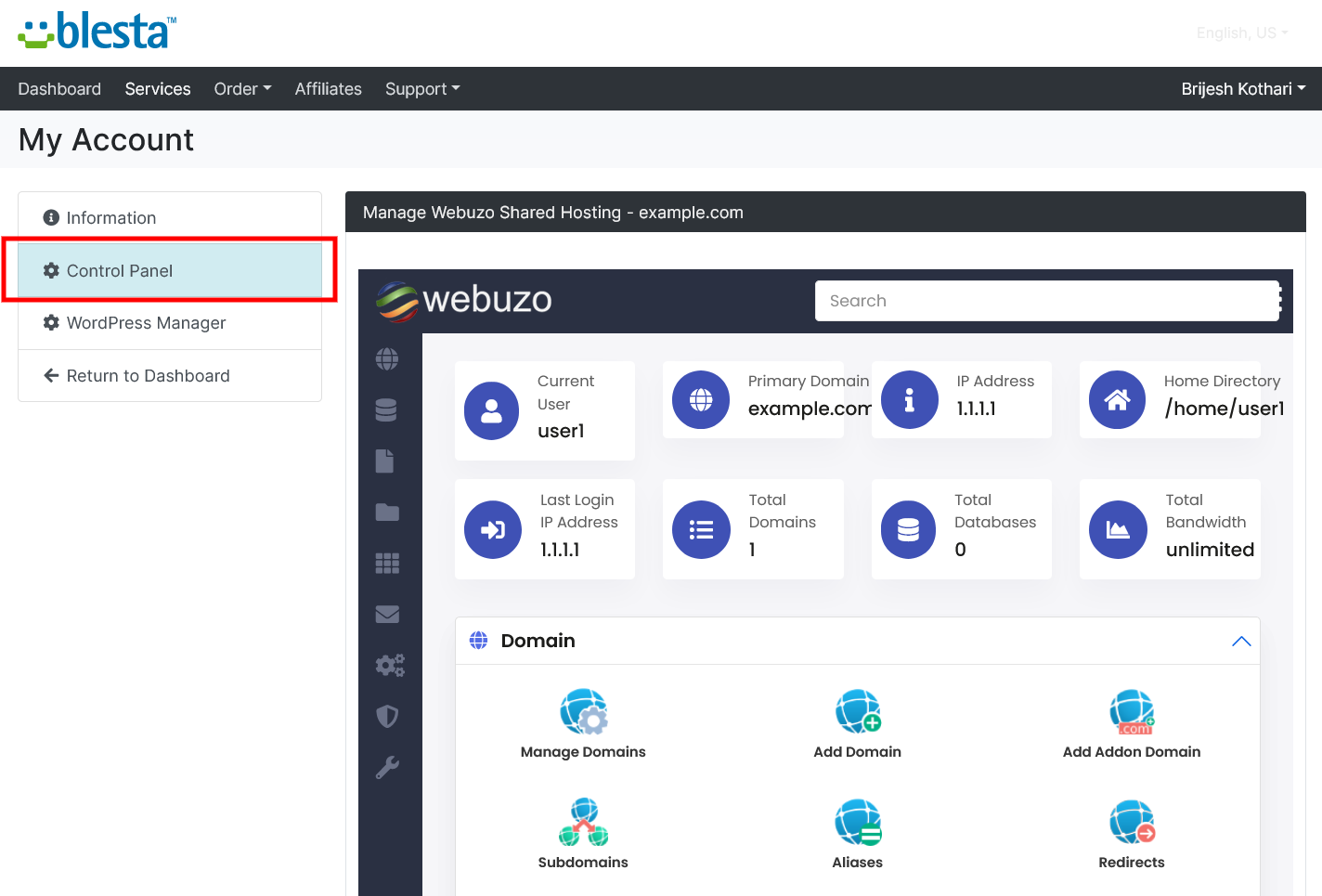The width and height of the screenshot is (1322, 896).
Task: Open the Order dropdown menu
Action: pos(242,89)
